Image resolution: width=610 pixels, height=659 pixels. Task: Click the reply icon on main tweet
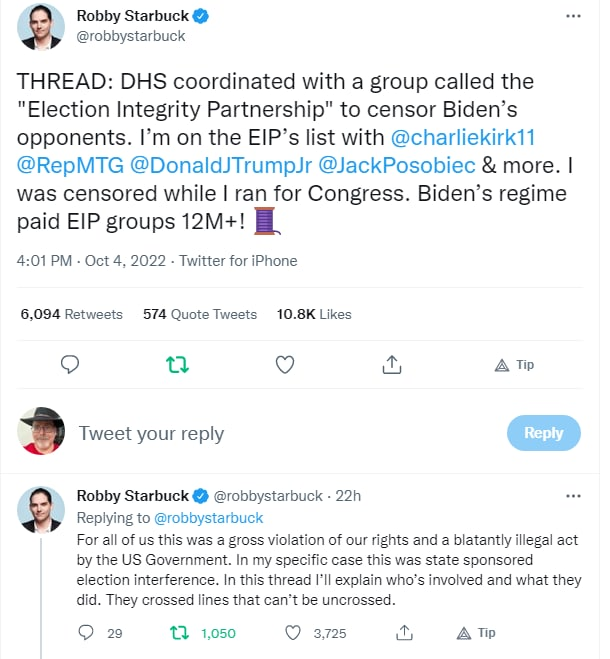pos(70,365)
